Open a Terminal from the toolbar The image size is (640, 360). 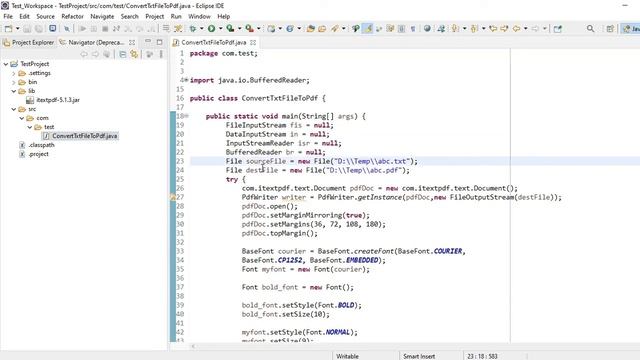(53, 28)
